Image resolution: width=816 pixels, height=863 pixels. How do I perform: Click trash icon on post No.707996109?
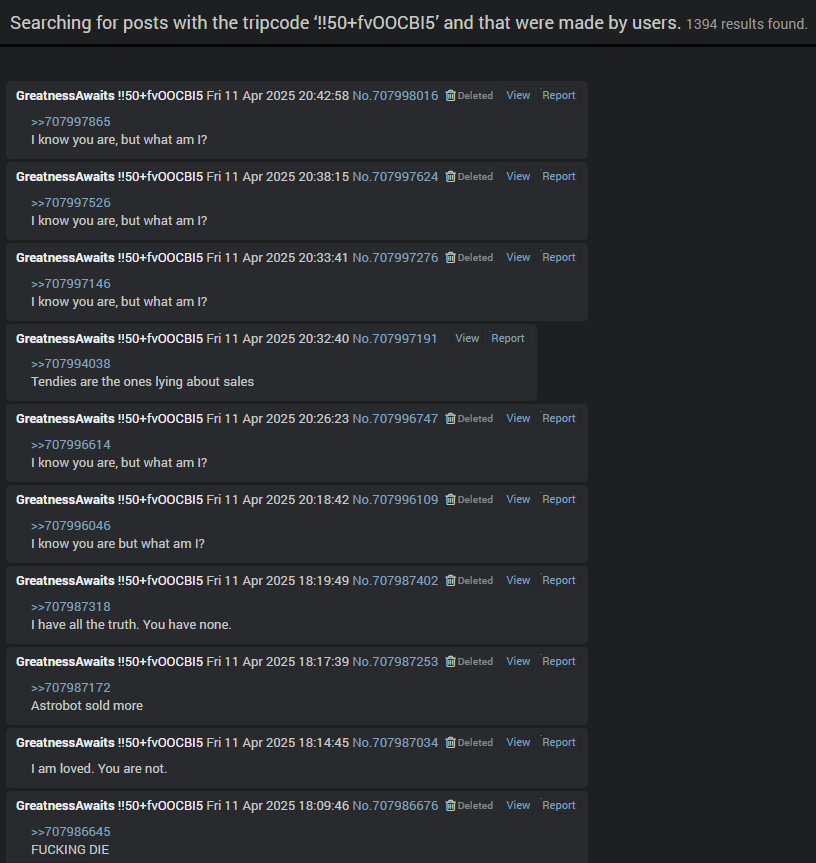[450, 500]
